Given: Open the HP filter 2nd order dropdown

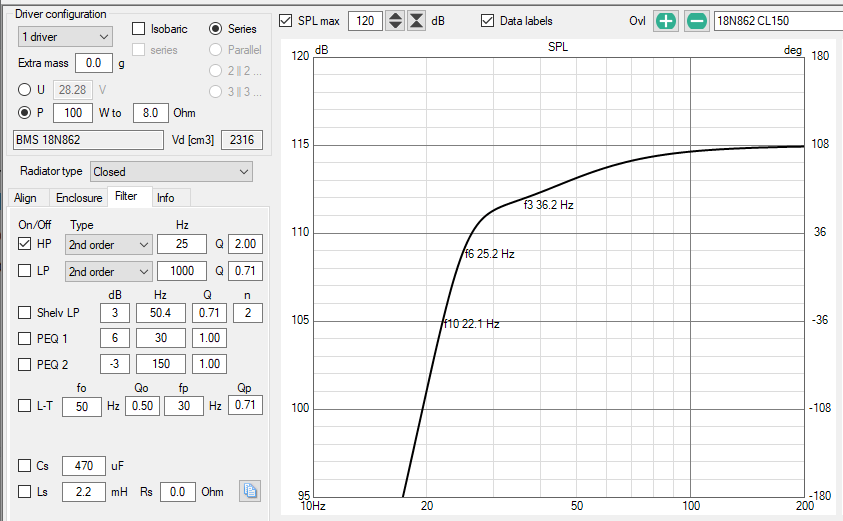Looking at the screenshot, I should click(109, 245).
